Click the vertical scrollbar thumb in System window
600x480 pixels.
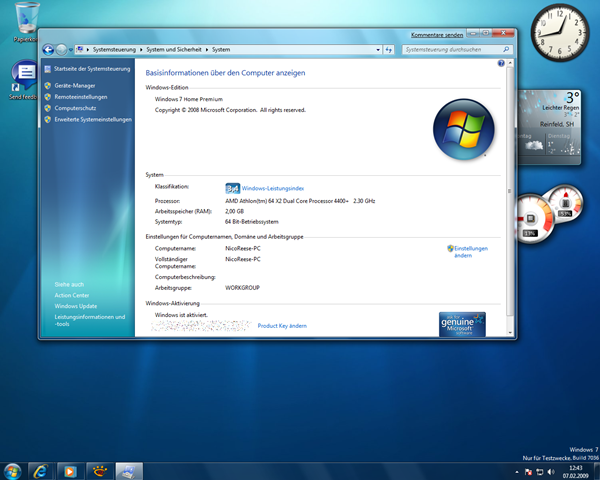[510, 191]
